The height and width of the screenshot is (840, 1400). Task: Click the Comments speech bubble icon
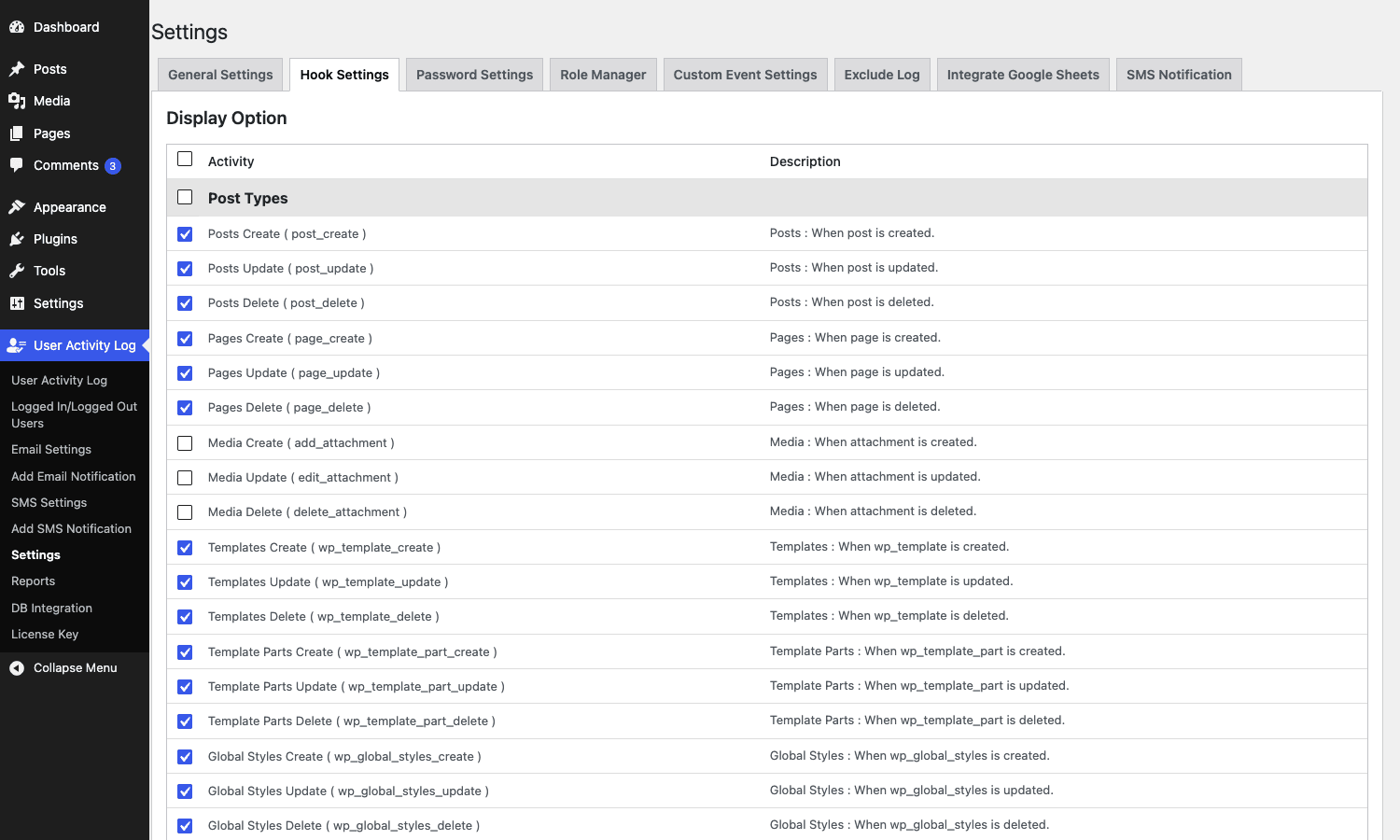[17, 165]
